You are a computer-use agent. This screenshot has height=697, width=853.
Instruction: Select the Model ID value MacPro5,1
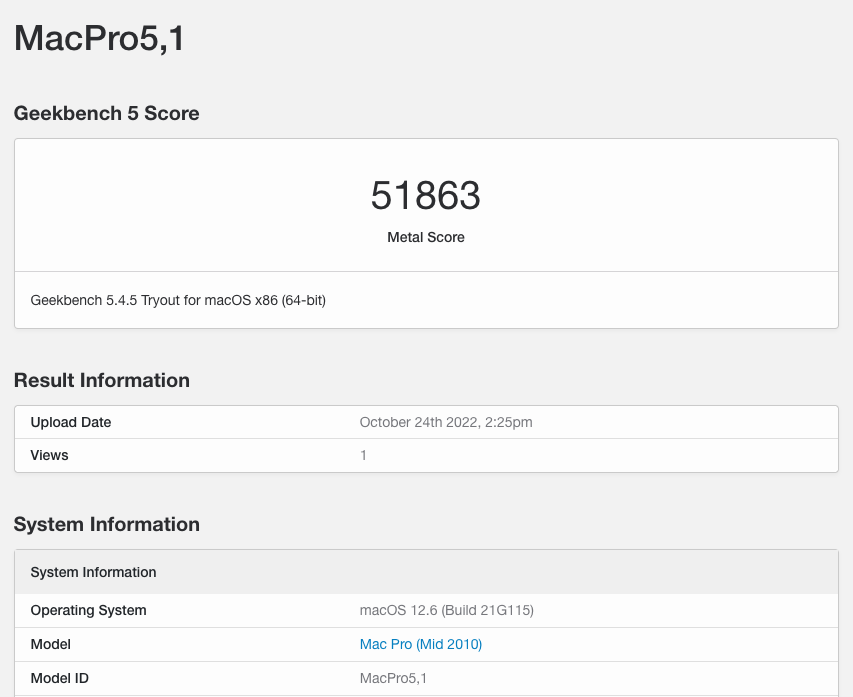click(x=393, y=679)
